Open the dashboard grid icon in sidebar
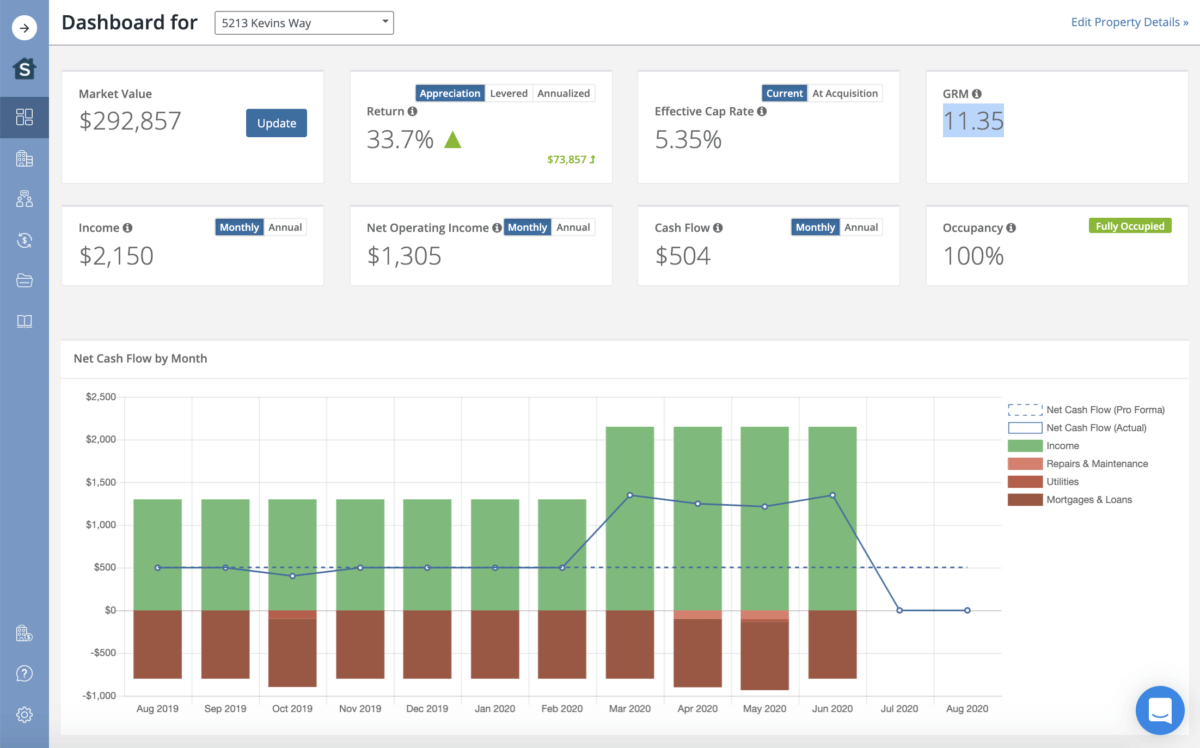Screen dimensions: 1200x748 [24, 117]
